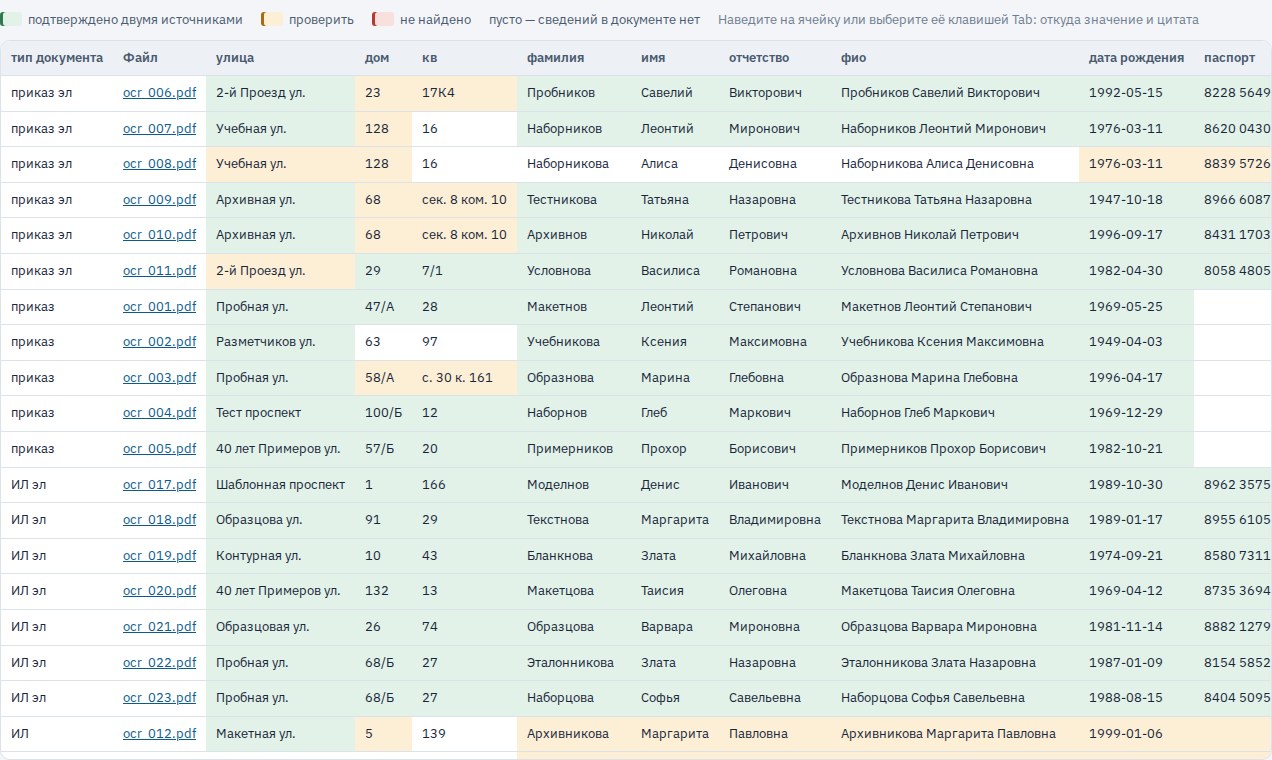Click the street cell "Тест проспект"
Screen dimensions: 1272x760
coord(280,413)
